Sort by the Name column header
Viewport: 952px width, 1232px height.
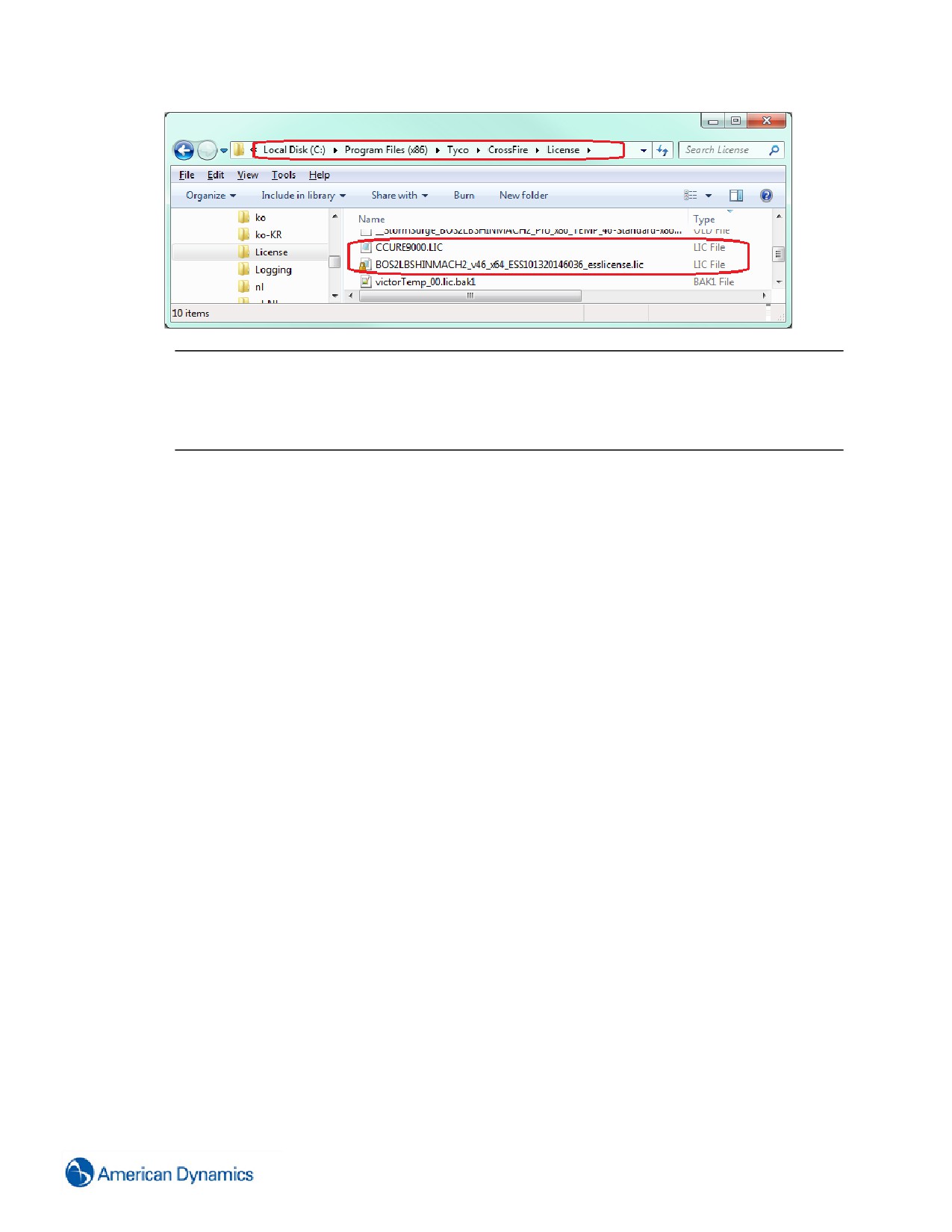click(371, 219)
